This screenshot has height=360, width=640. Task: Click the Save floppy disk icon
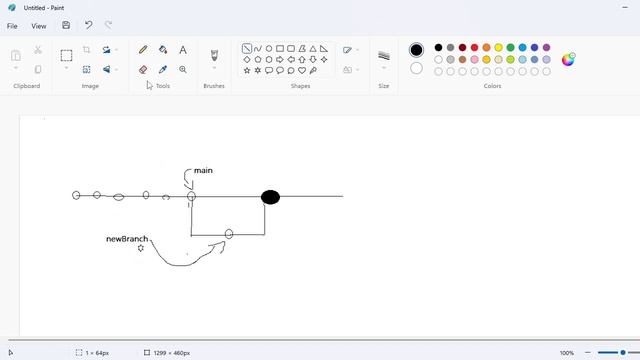(x=66, y=25)
